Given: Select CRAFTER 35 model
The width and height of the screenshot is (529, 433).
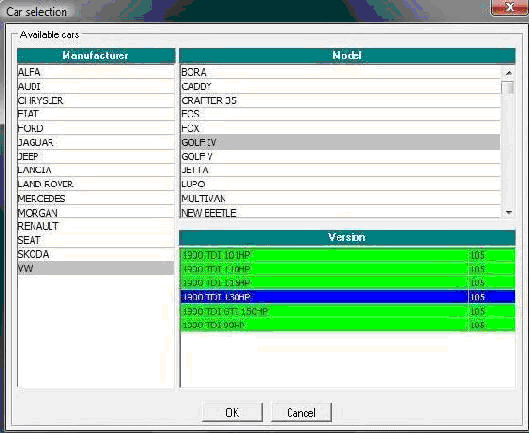Looking at the screenshot, I should [x=340, y=101].
